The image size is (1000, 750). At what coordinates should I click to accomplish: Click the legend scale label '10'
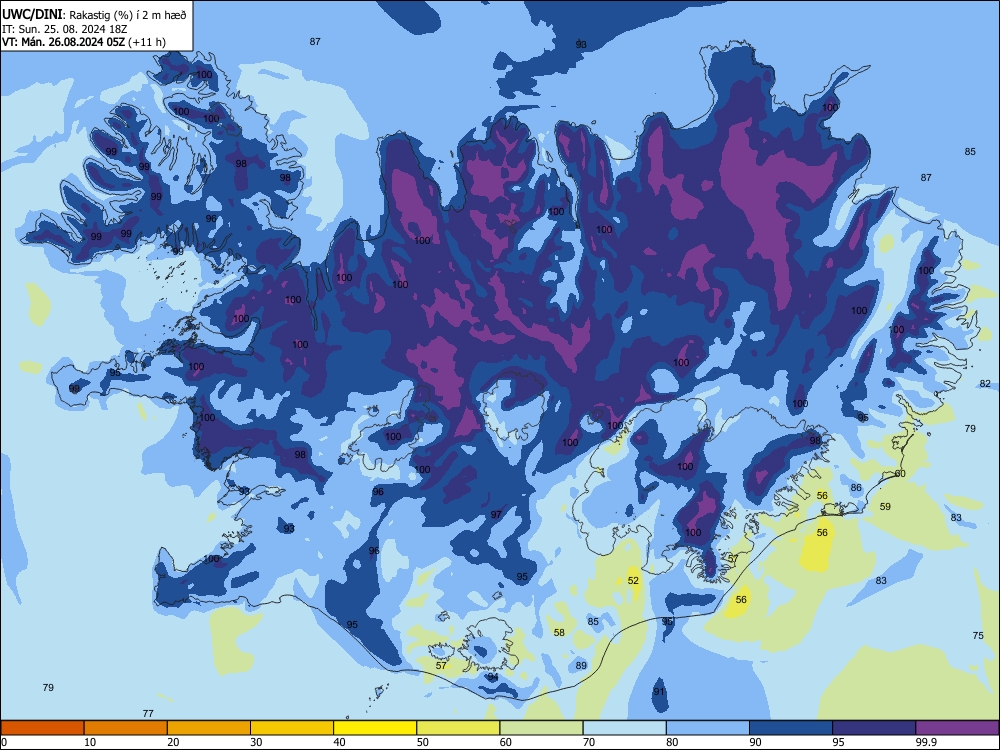90,742
